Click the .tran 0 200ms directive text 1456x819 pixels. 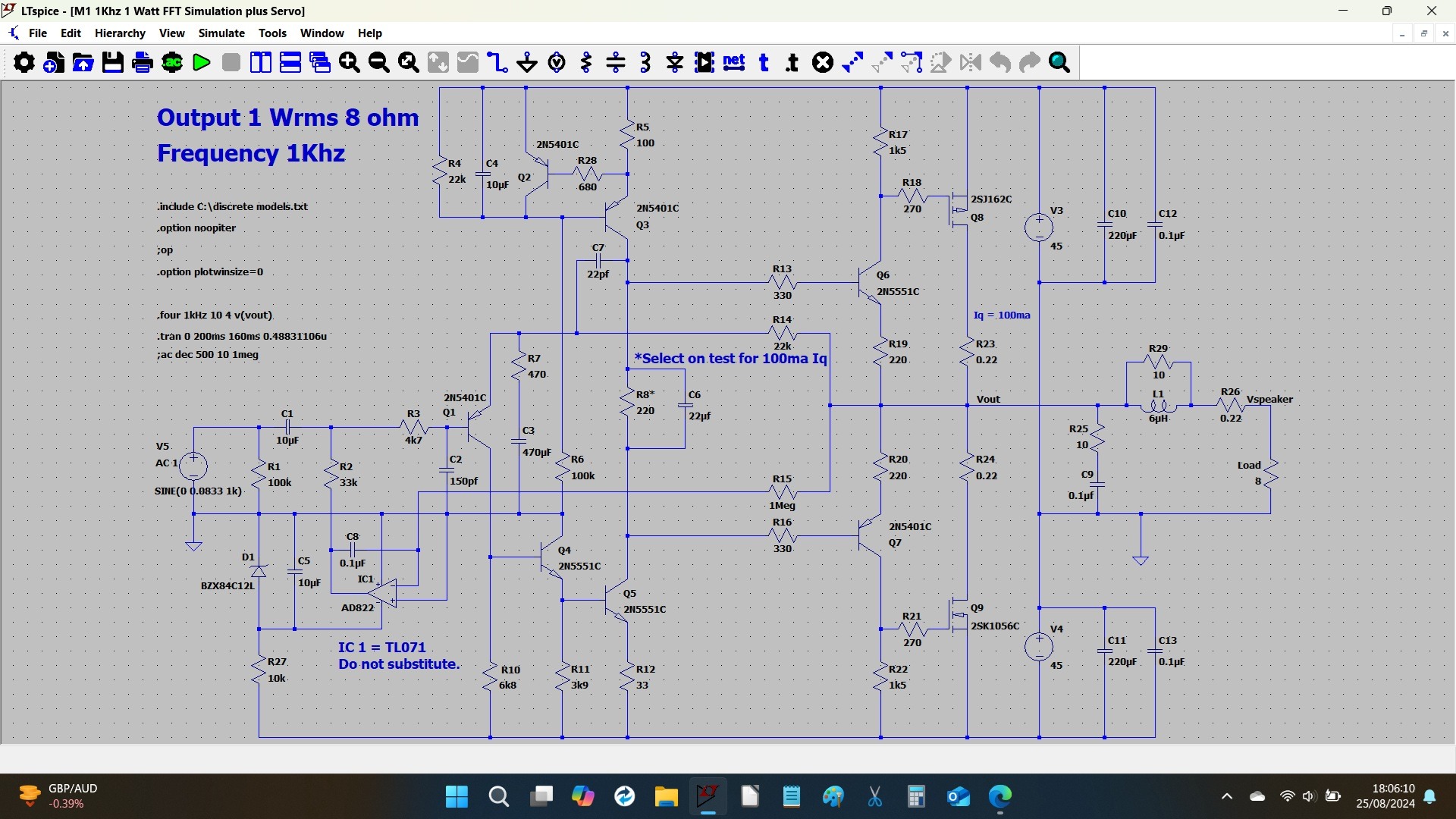coord(242,336)
